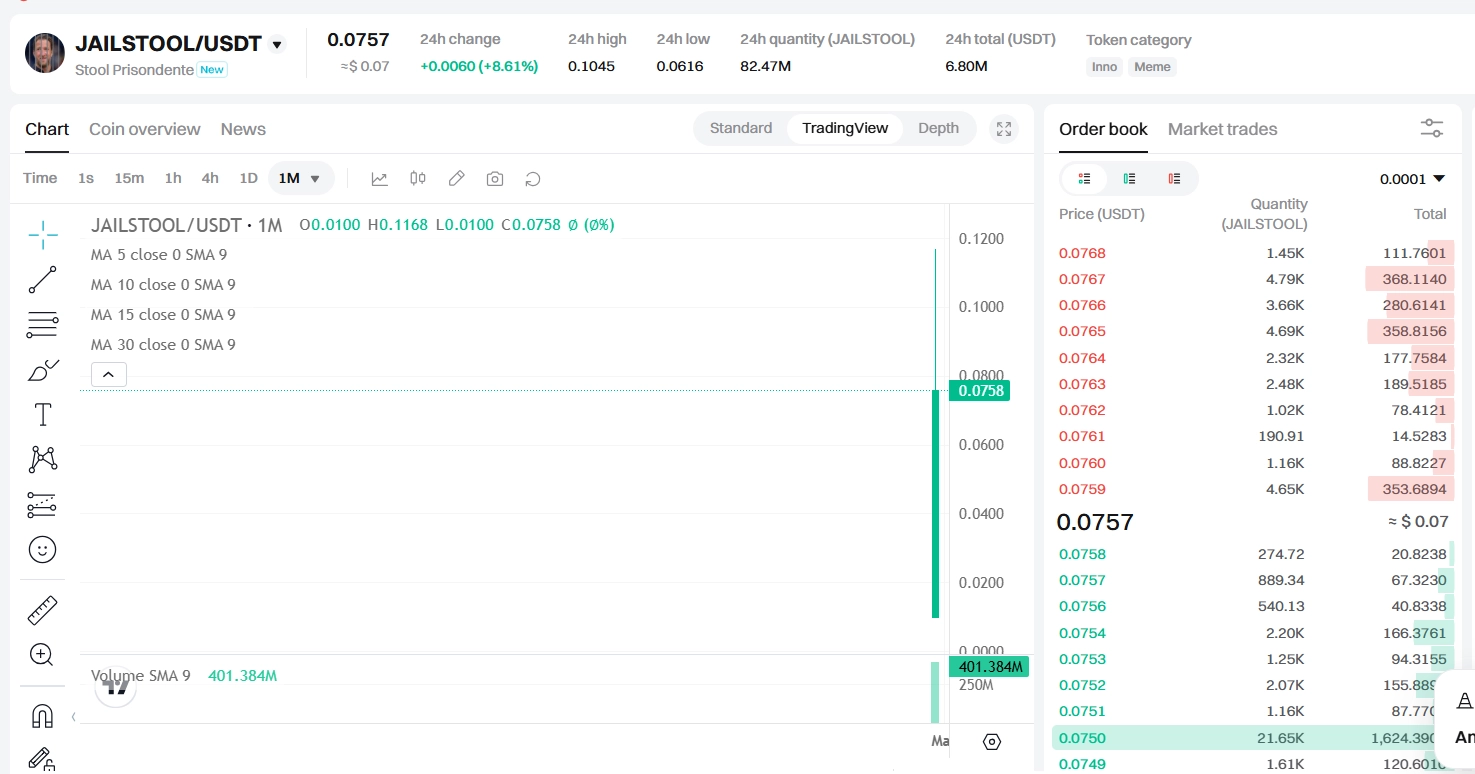Select the text annotation tool
Screen dimensions: 1475x774
pos(43,415)
